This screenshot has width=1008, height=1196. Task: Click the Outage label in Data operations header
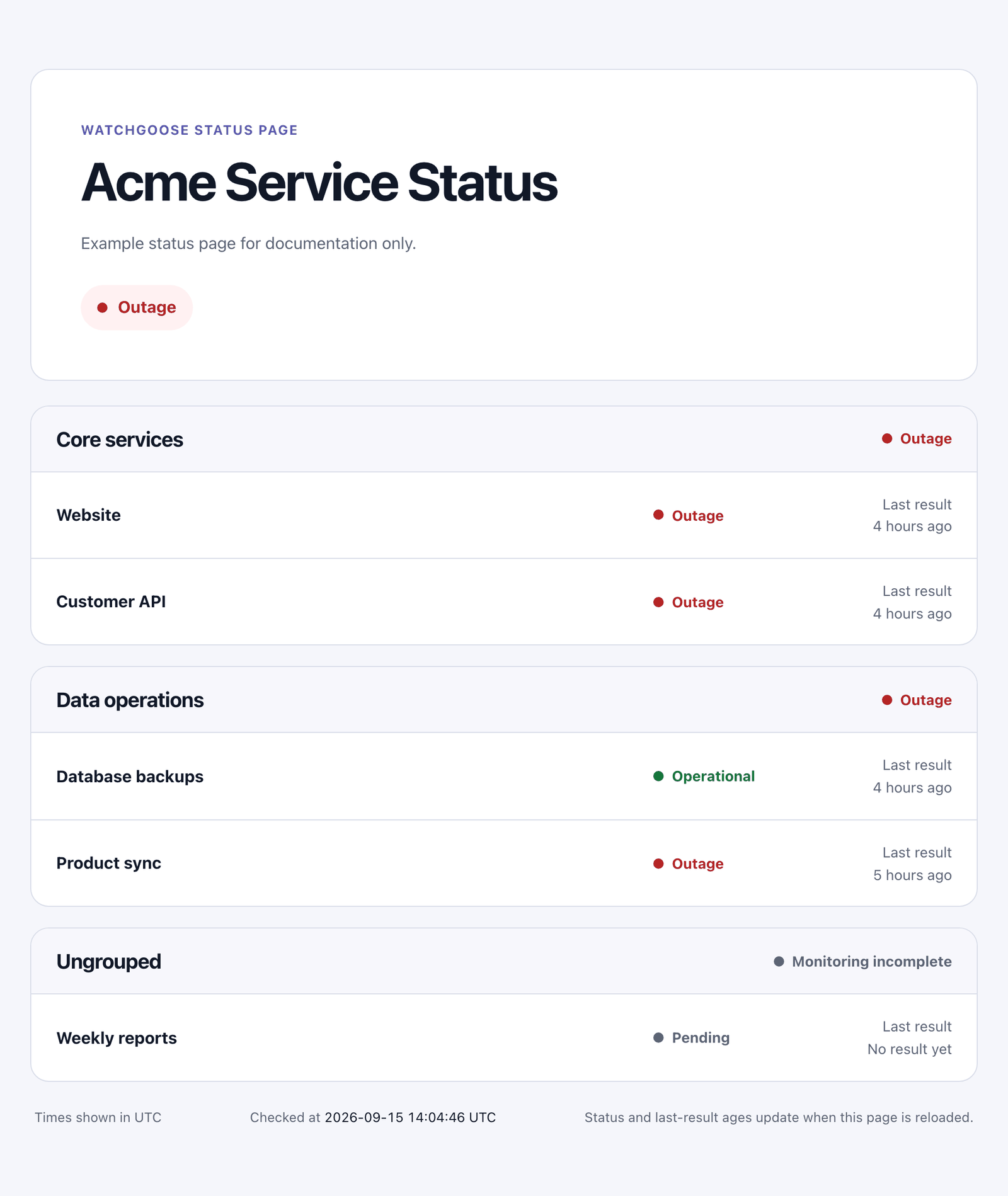coord(925,700)
